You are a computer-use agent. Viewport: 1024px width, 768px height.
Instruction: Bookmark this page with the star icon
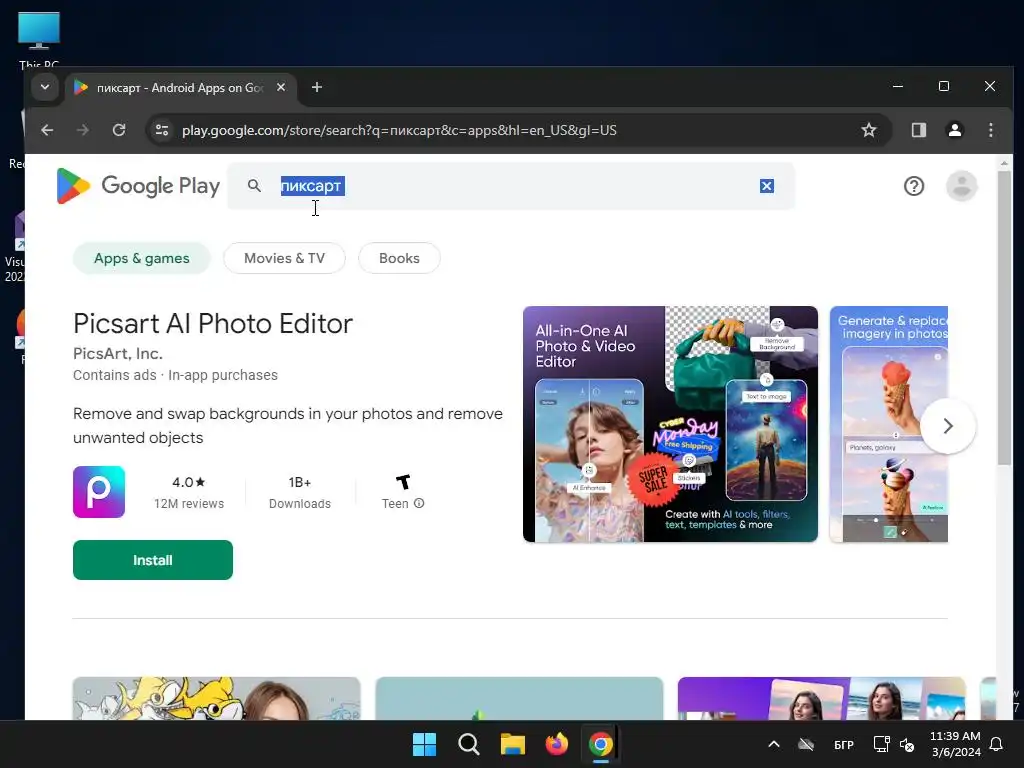pyautogui.click(x=869, y=130)
